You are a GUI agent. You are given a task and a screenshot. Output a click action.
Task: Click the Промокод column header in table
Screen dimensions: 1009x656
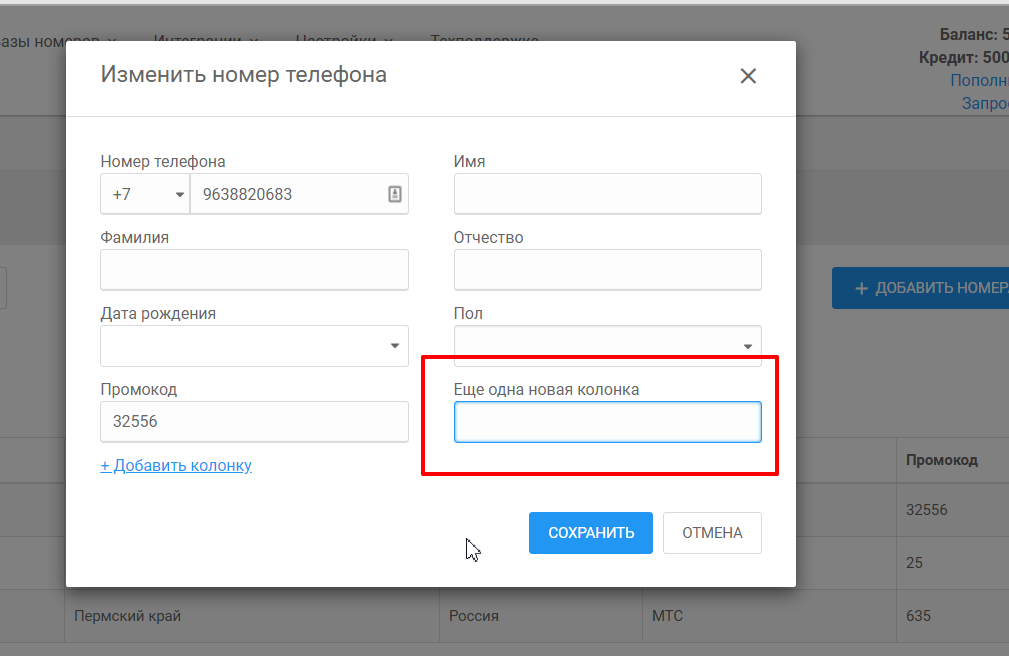(942, 460)
